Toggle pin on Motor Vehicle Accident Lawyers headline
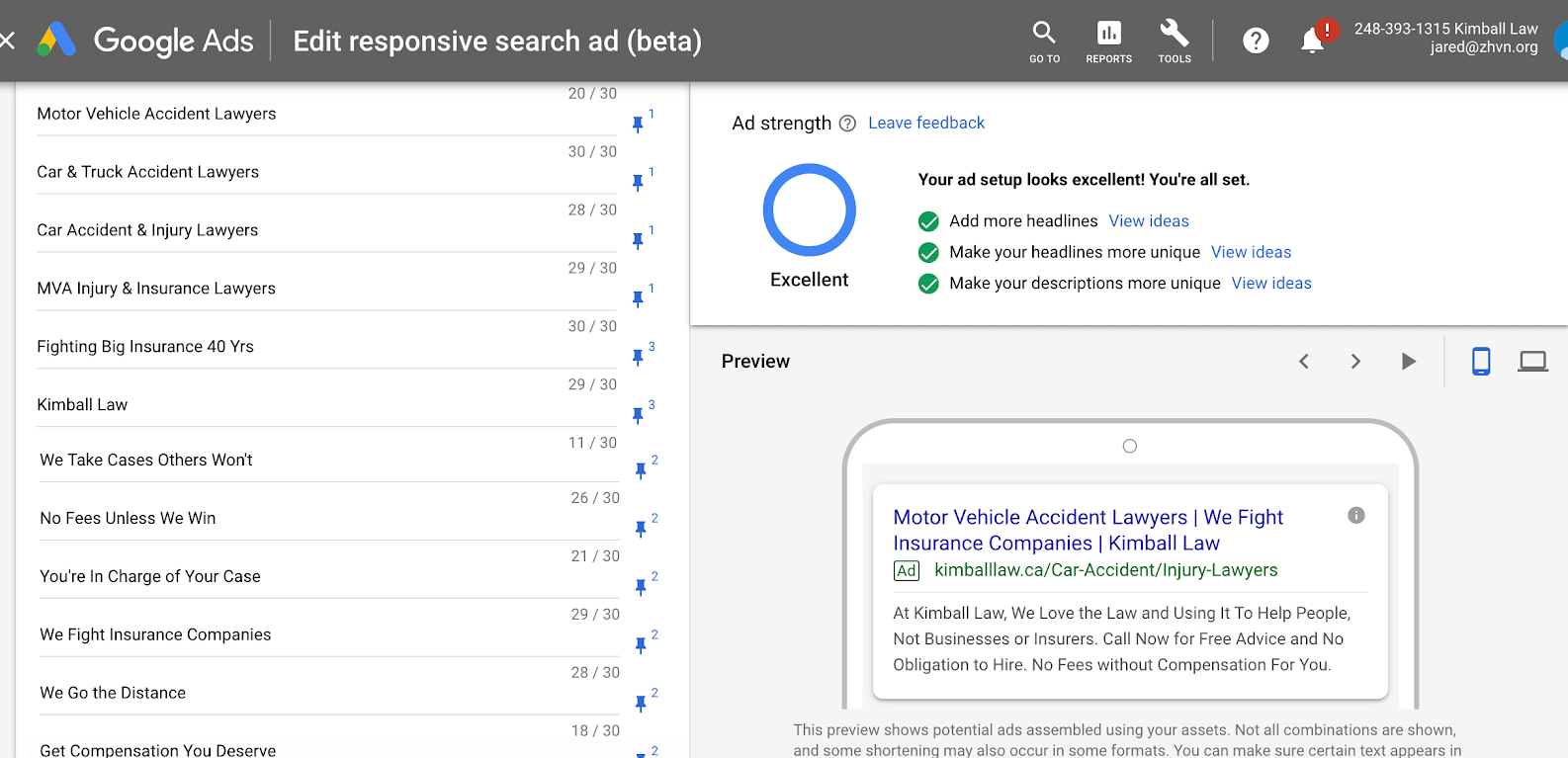The image size is (1568, 758). [x=638, y=124]
